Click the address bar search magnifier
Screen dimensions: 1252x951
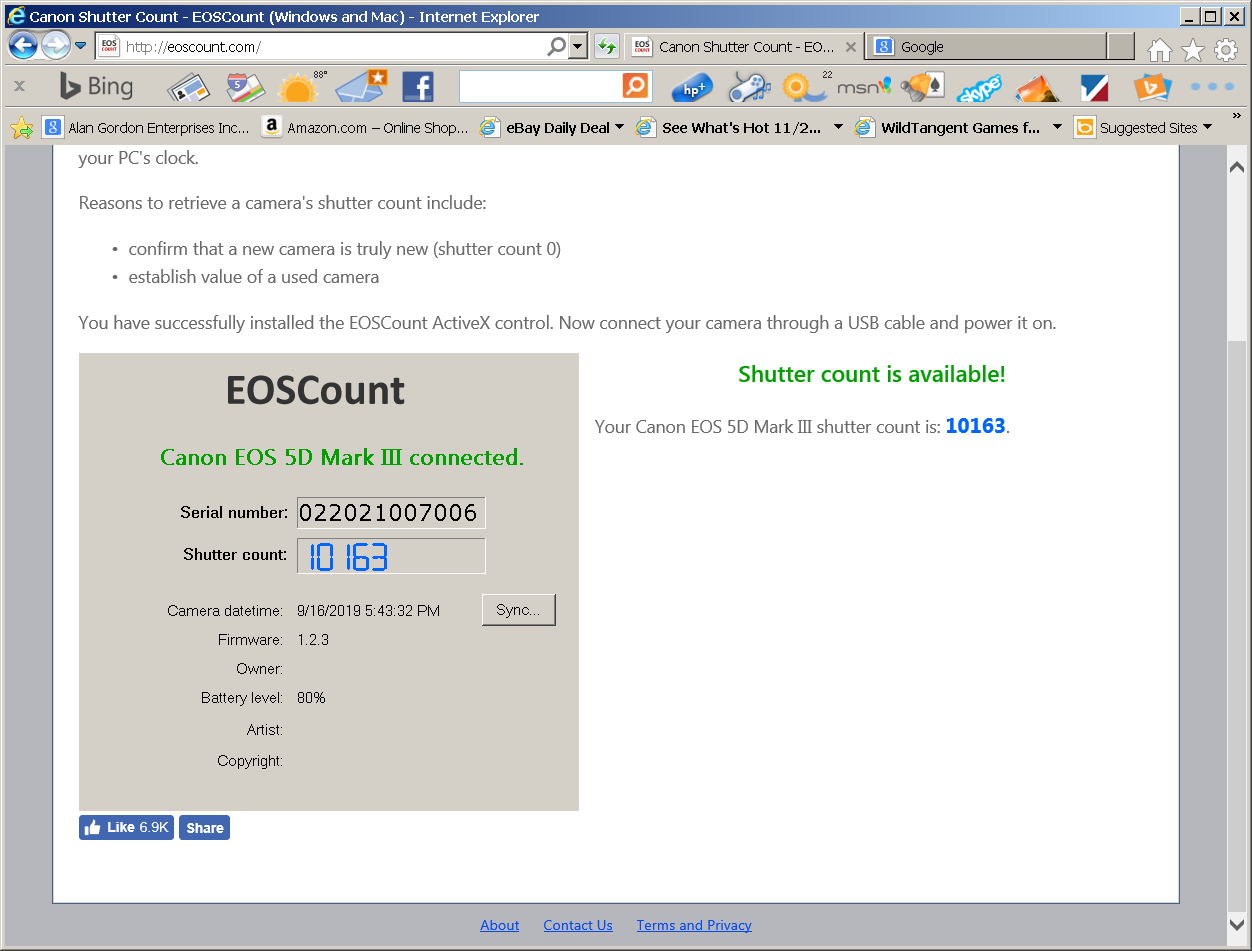click(557, 47)
